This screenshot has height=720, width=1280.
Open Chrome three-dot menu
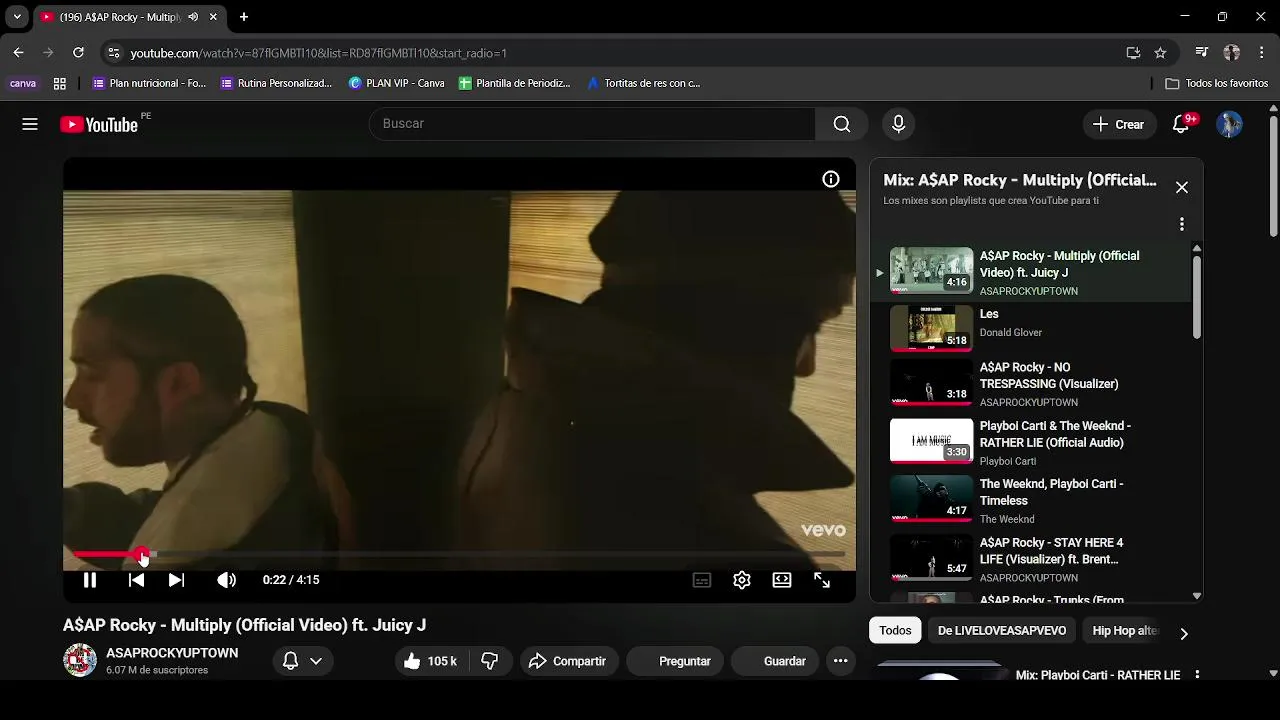coord(1262,53)
